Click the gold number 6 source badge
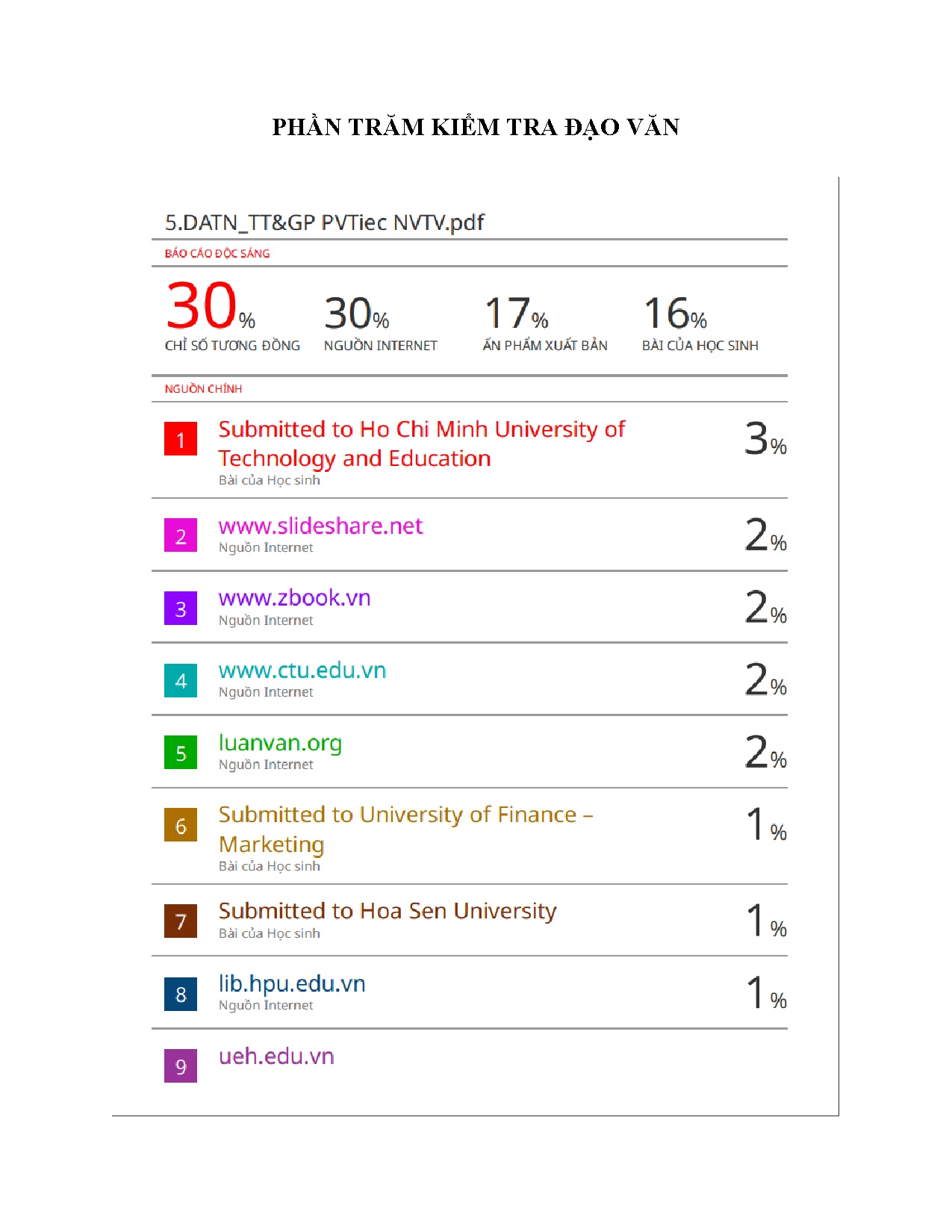The width and height of the screenshot is (952, 1232). [x=181, y=825]
